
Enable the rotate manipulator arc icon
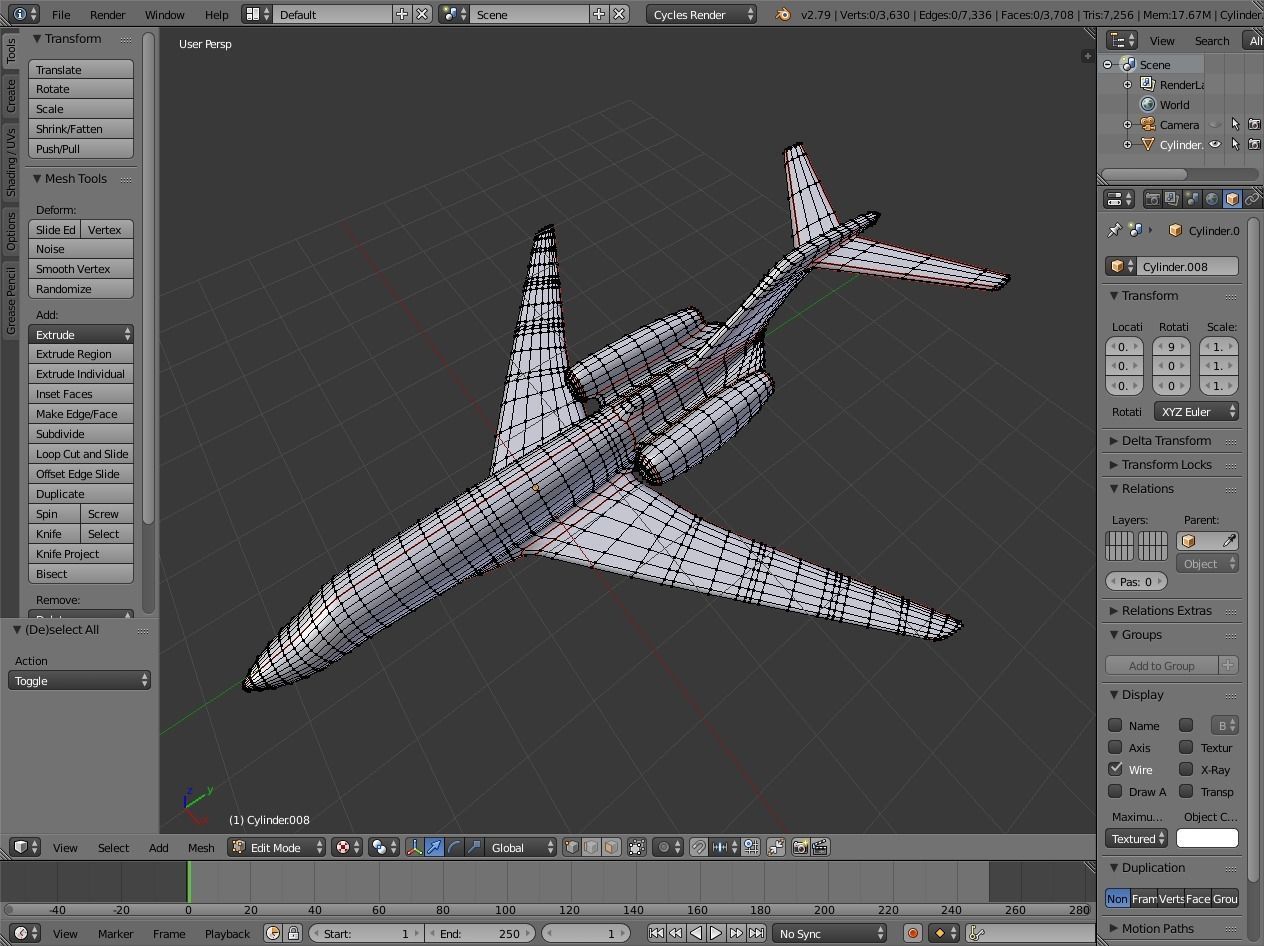(x=454, y=847)
